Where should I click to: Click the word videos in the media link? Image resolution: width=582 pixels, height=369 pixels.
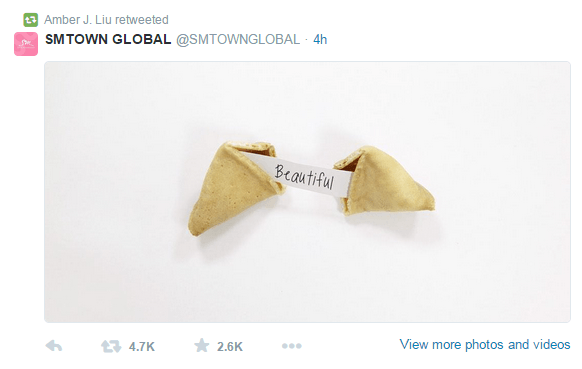(x=552, y=344)
